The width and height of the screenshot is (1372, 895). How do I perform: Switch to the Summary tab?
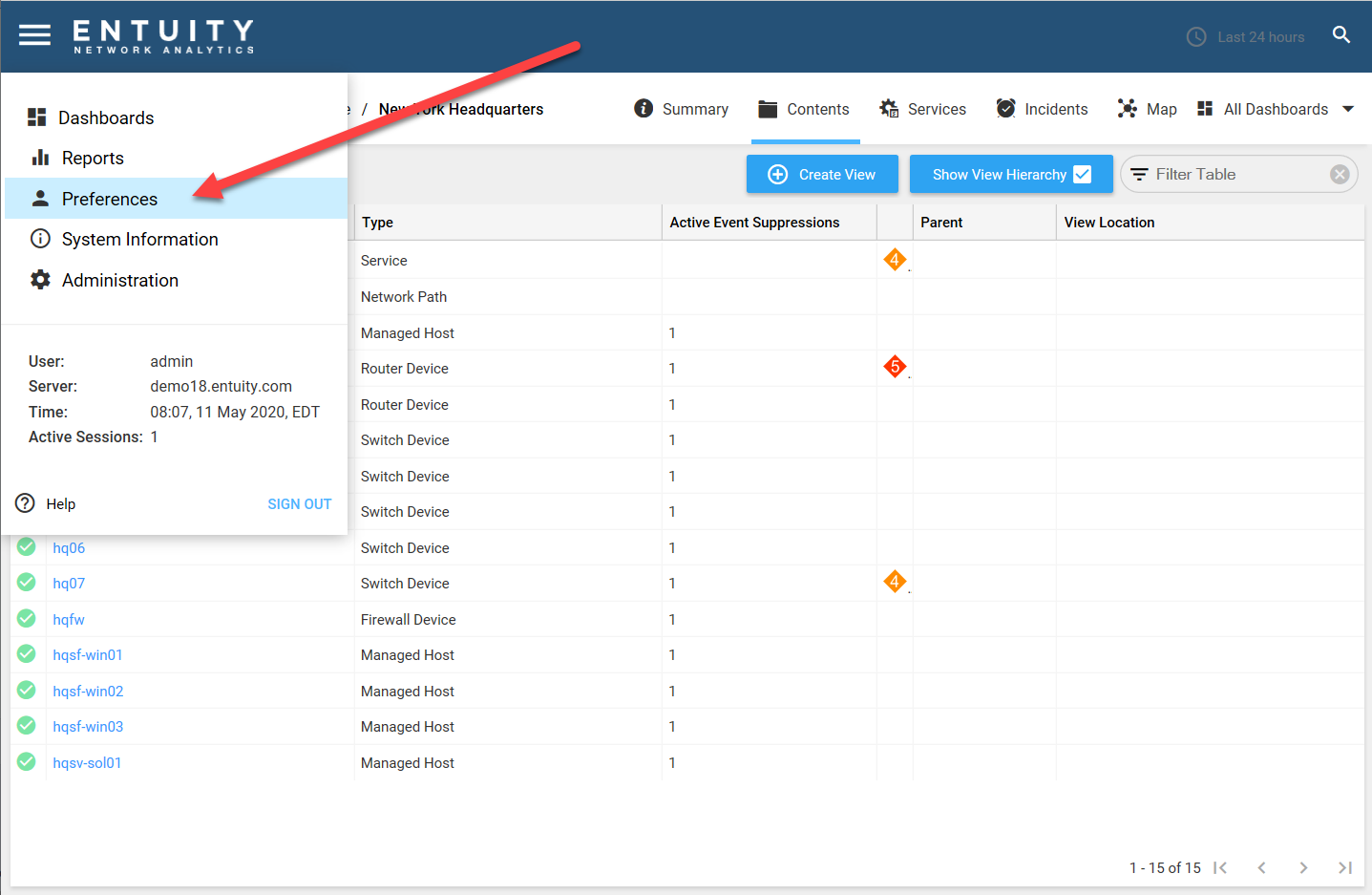[x=682, y=109]
